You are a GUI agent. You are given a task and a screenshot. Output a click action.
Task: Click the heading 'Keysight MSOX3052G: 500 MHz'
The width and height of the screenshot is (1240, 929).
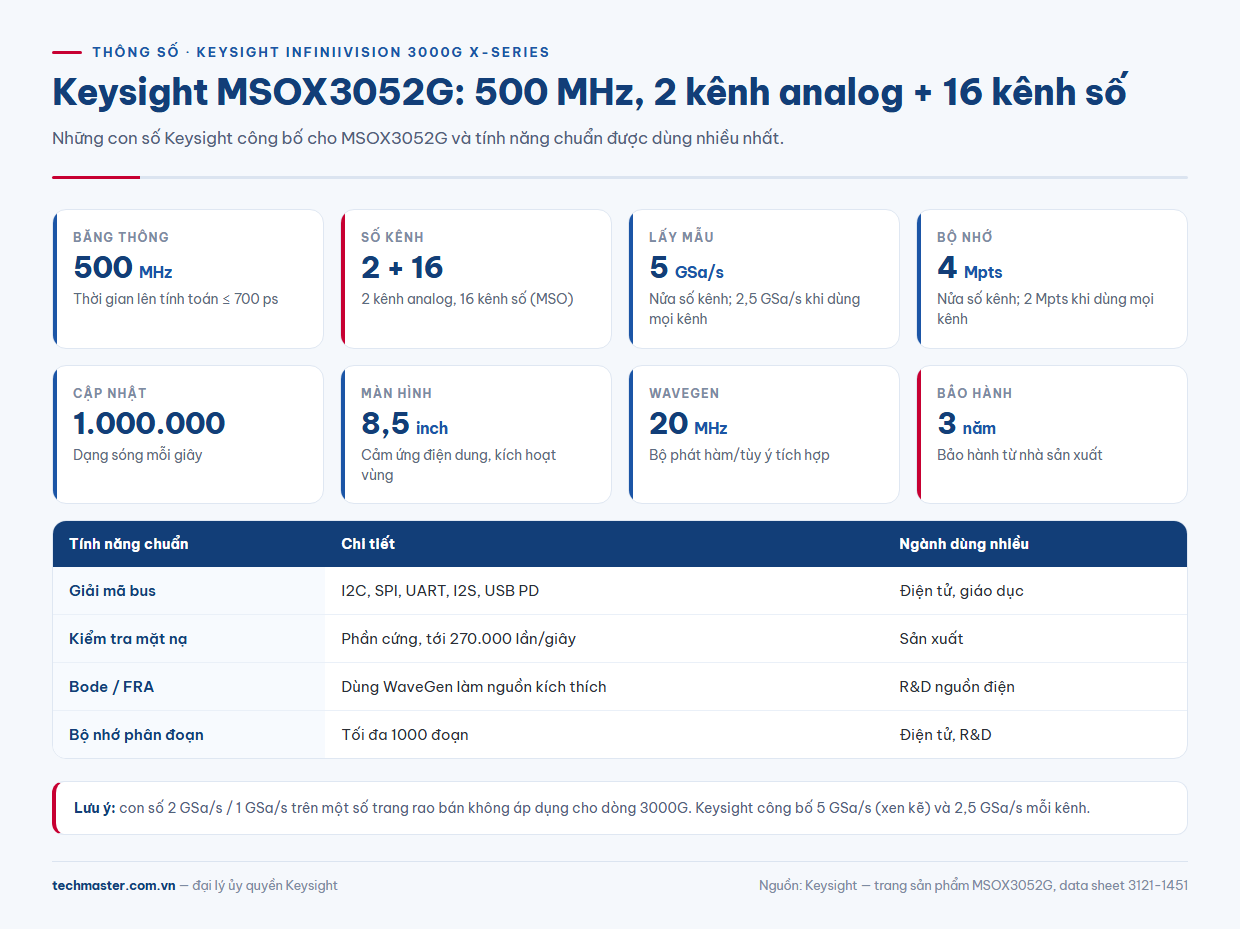pyautogui.click(x=590, y=92)
